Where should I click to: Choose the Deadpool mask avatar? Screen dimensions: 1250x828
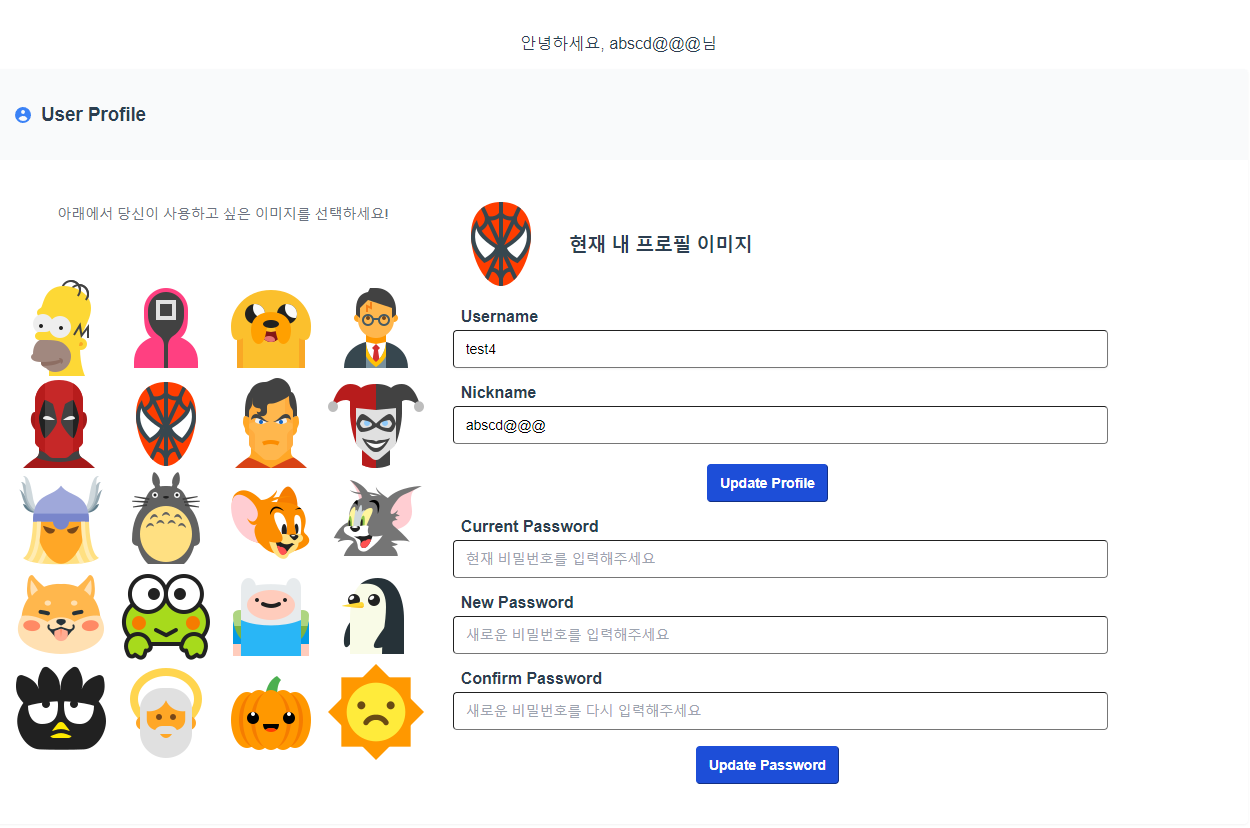pos(61,424)
